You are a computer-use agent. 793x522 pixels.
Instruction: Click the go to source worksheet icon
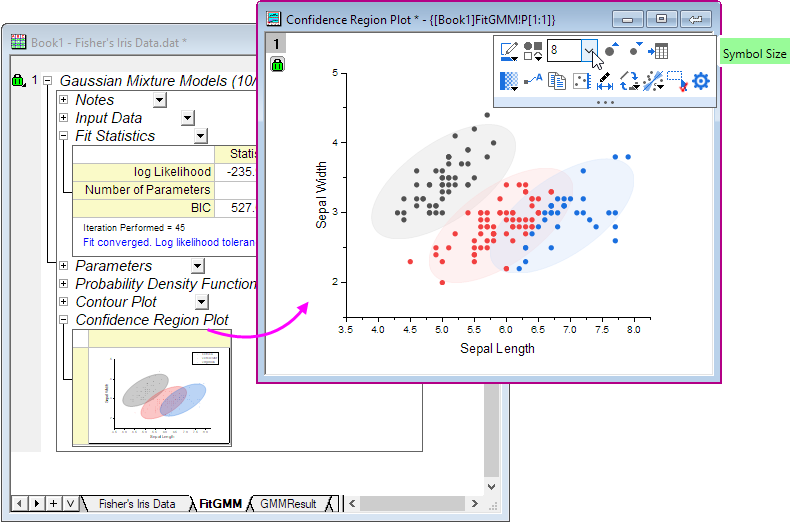pos(658,51)
